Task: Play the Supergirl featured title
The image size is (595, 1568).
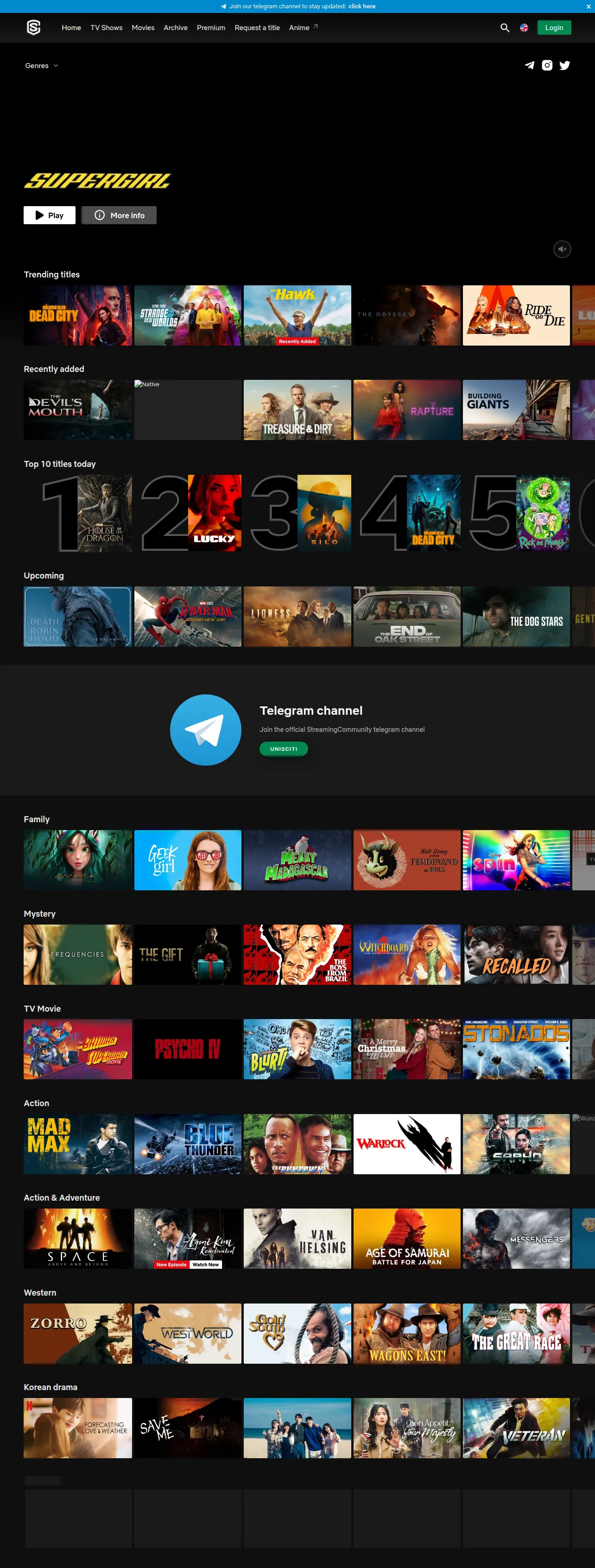Action: tap(49, 215)
